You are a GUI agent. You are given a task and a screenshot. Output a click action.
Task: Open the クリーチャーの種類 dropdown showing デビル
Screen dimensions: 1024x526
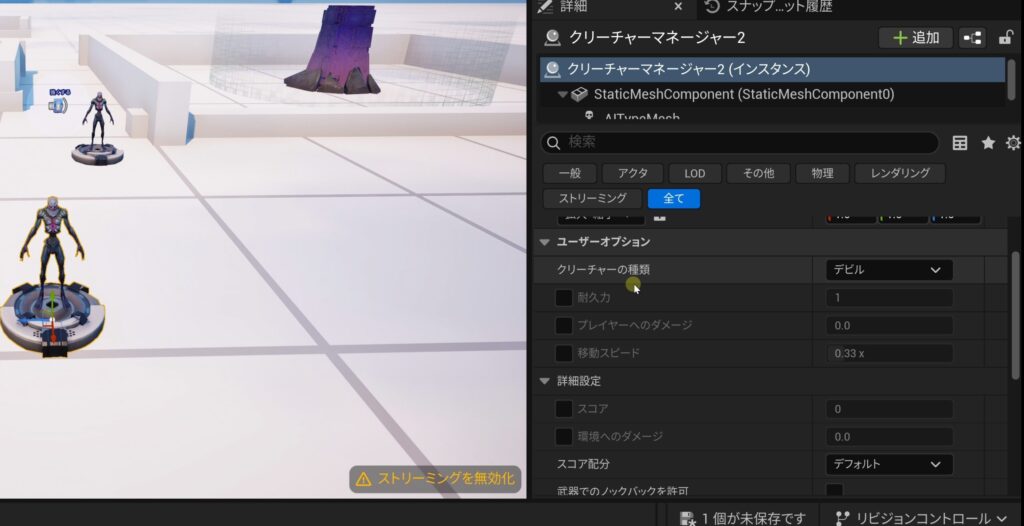pos(888,270)
